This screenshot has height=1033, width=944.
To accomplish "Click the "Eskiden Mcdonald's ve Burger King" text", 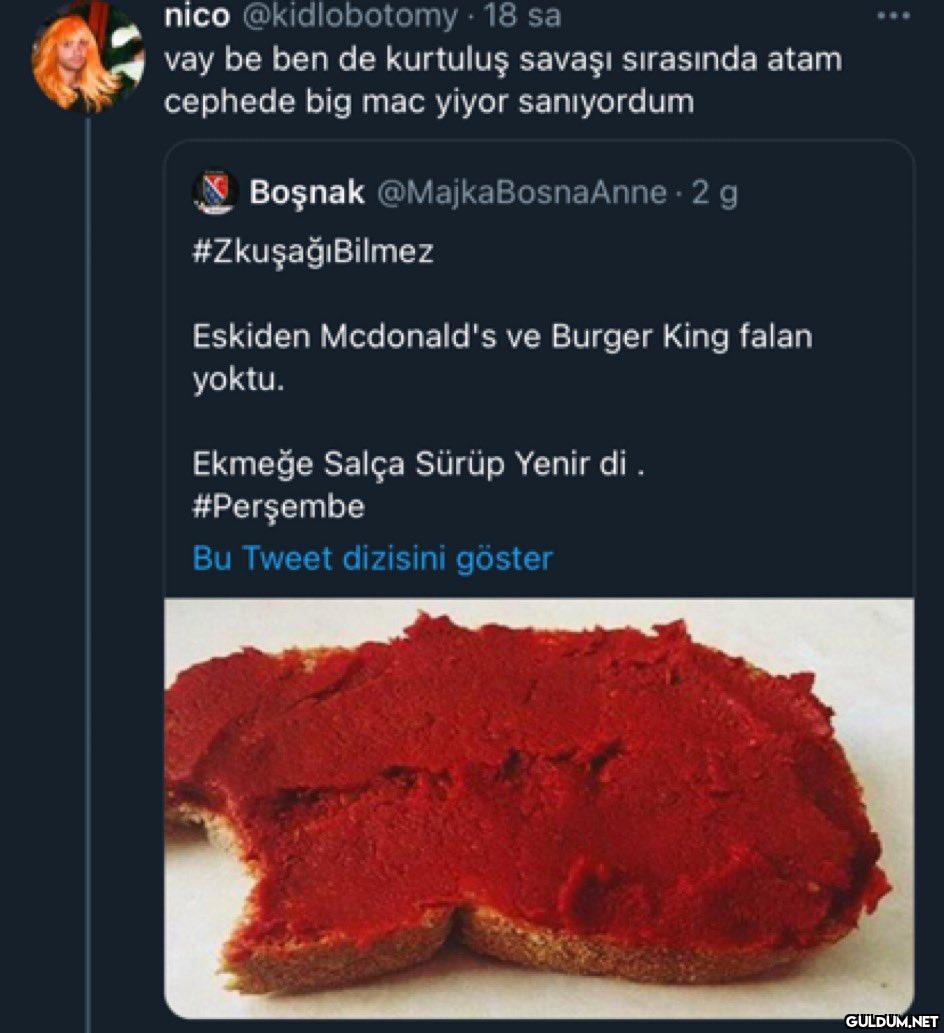I will [x=502, y=337].
